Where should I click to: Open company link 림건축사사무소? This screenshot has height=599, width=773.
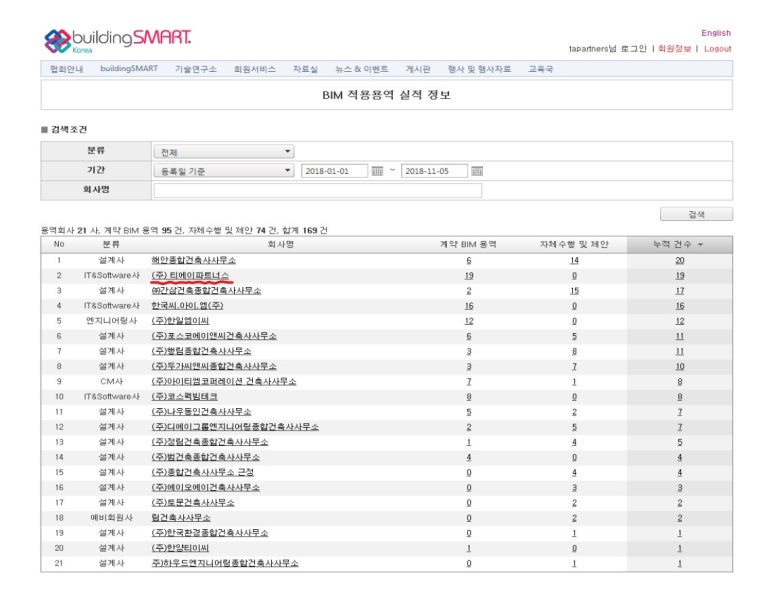pos(181,518)
